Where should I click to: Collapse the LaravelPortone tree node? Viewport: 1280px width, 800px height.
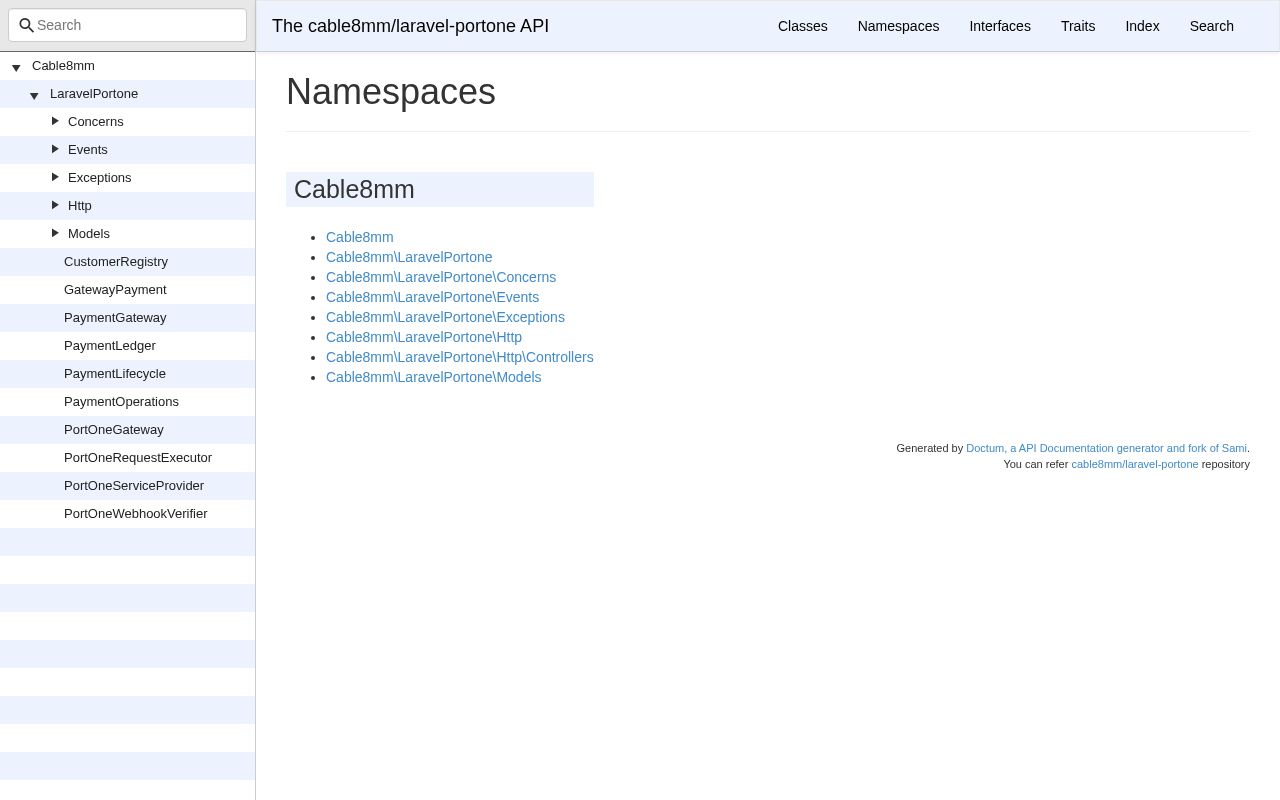34,96
